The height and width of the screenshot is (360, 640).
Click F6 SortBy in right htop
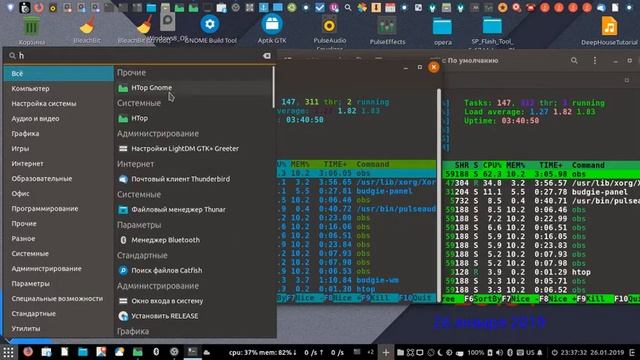tap(483, 299)
